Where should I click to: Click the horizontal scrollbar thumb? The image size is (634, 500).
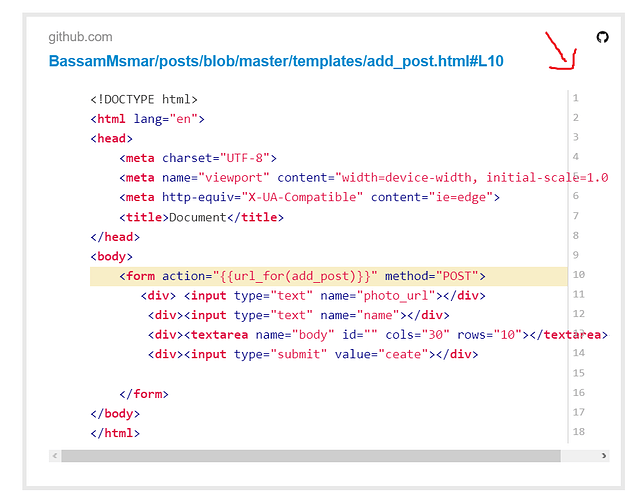coord(311,456)
